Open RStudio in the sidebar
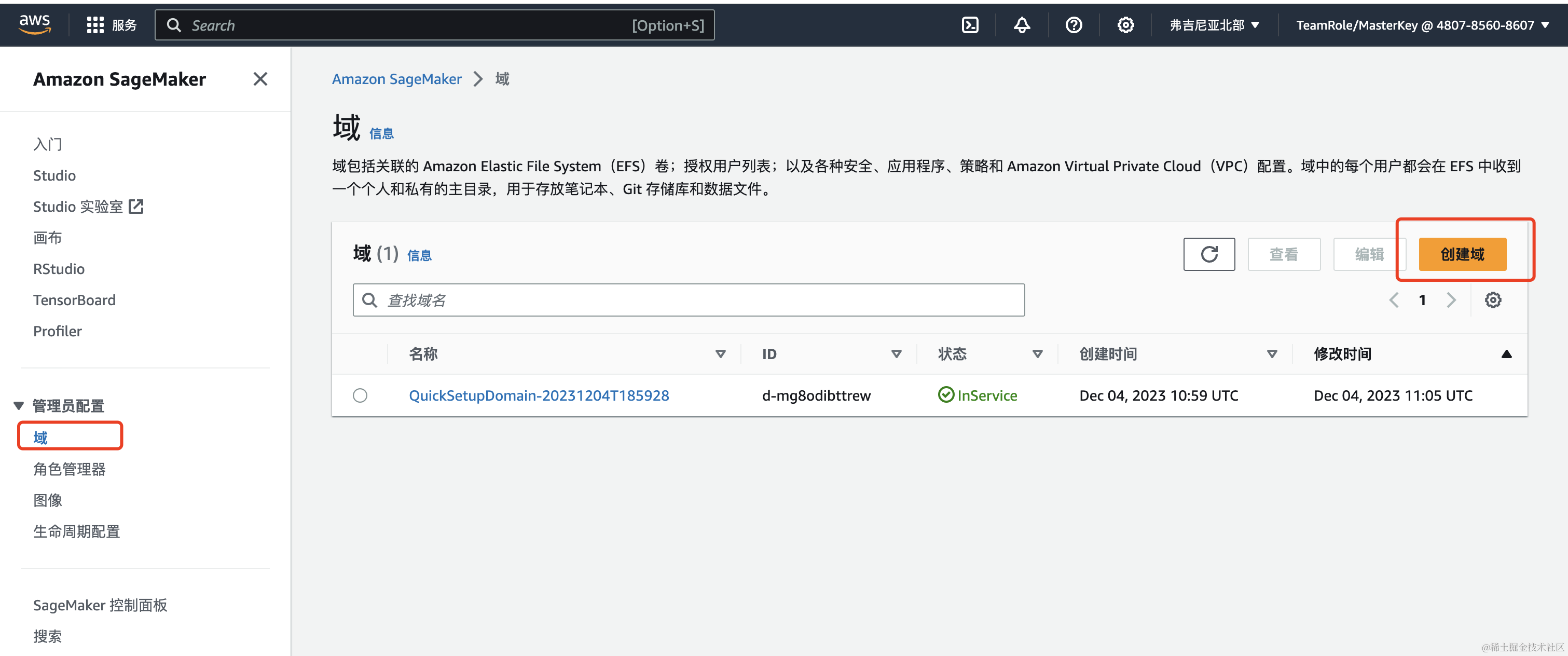The image size is (1568, 656). (x=59, y=269)
